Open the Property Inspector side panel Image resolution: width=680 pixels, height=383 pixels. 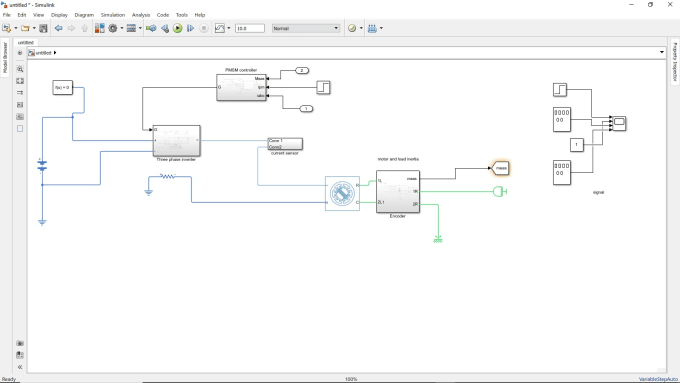coord(675,61)
